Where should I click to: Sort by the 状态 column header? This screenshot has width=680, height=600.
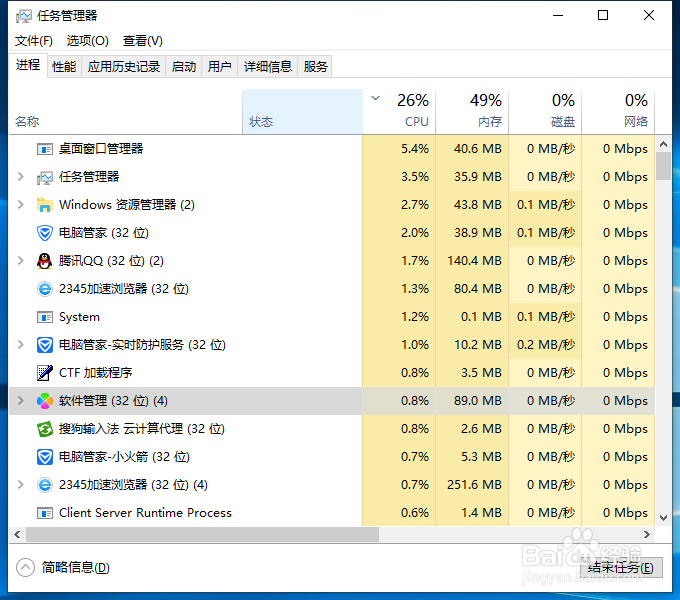tap(303, 112)
